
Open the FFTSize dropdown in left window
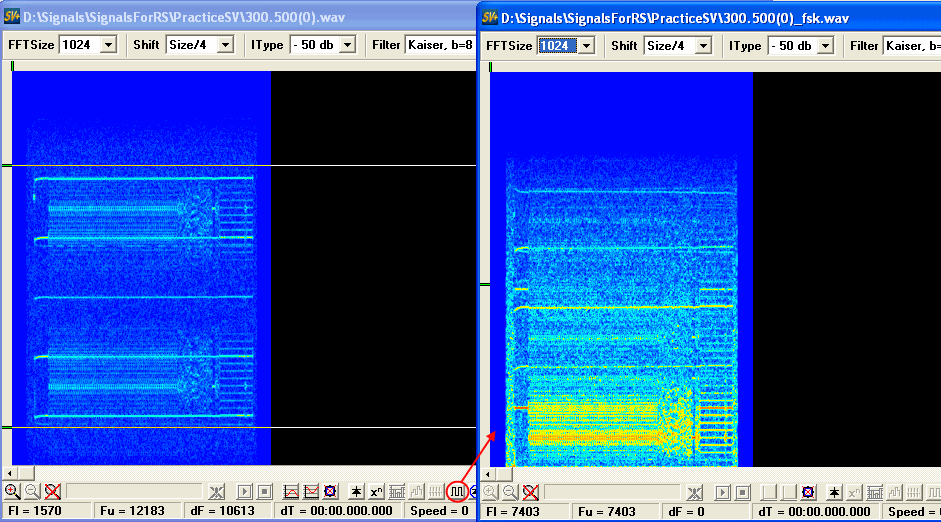(x=108, y=45)
